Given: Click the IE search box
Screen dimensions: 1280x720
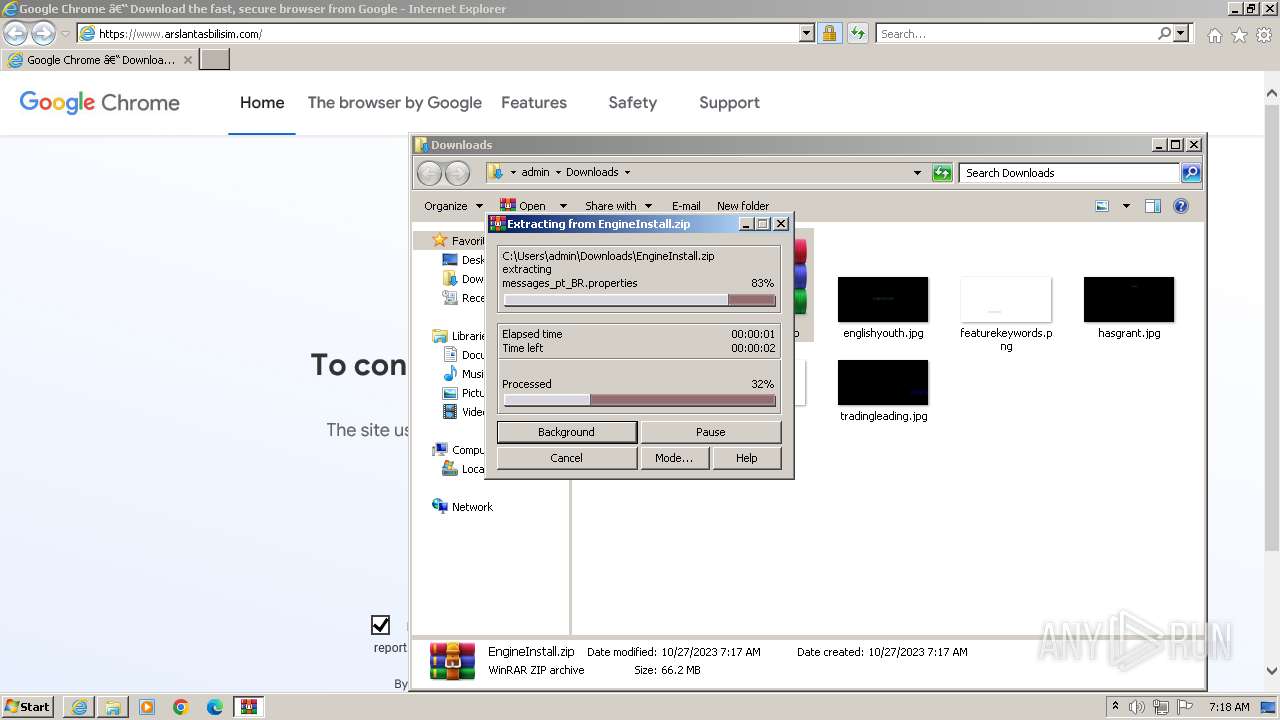Looking at the screenshot, I should [x=1016, y=34].
